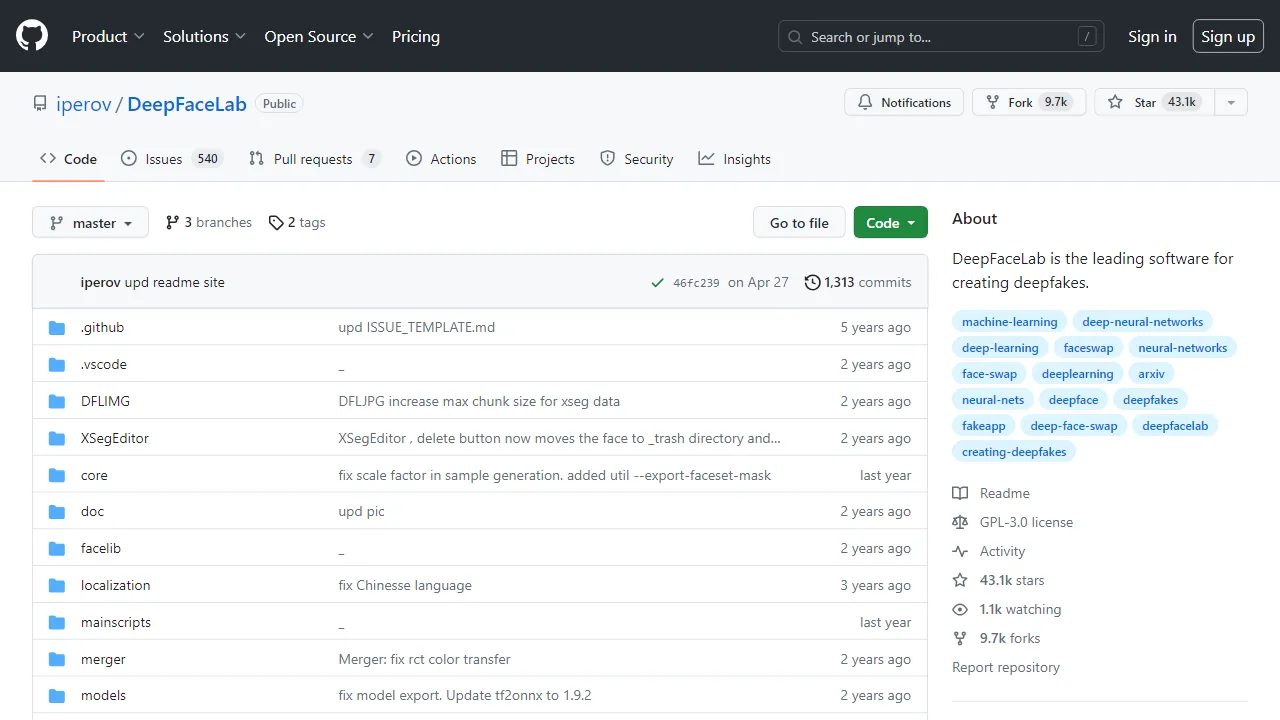Image resolution: width=1280 pixels, height=720 pixels.
Task: Click the fork icon beside 9.7k forks
Action: pos(960,638)
